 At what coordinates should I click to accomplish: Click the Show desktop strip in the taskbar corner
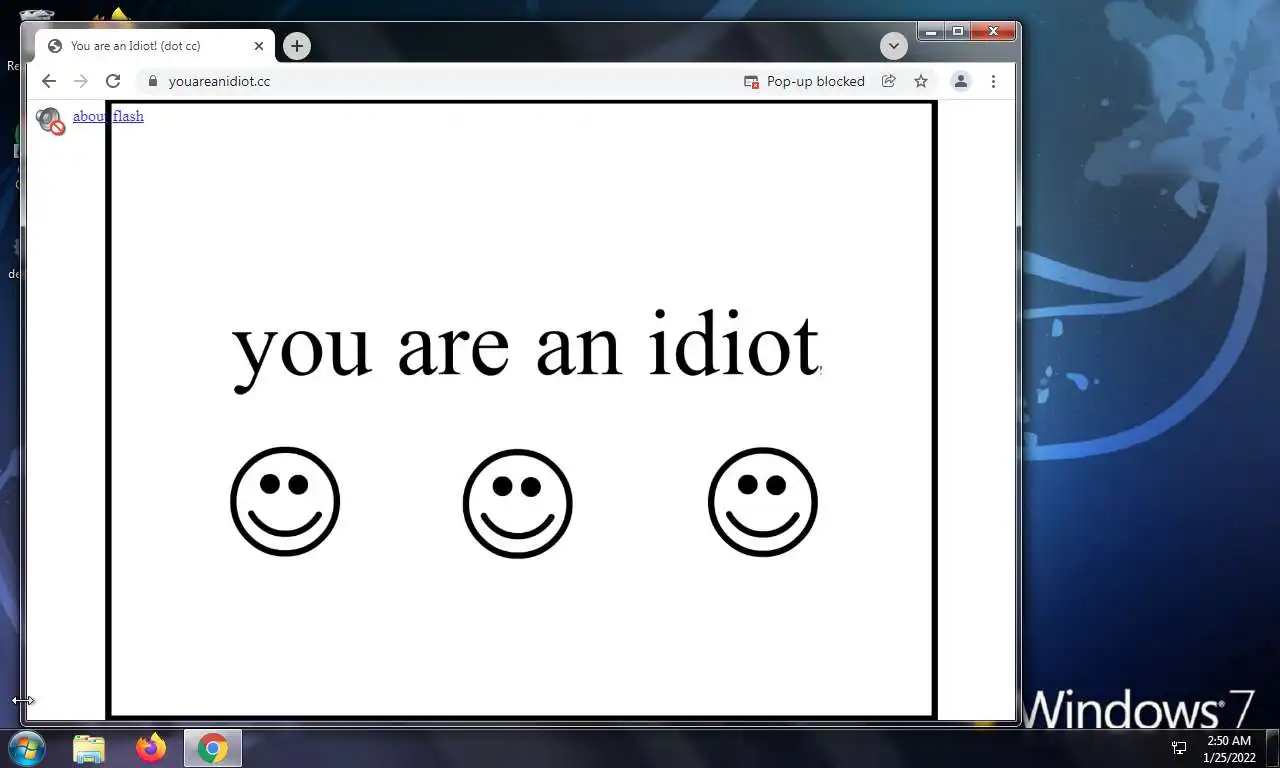point(1273,749)
